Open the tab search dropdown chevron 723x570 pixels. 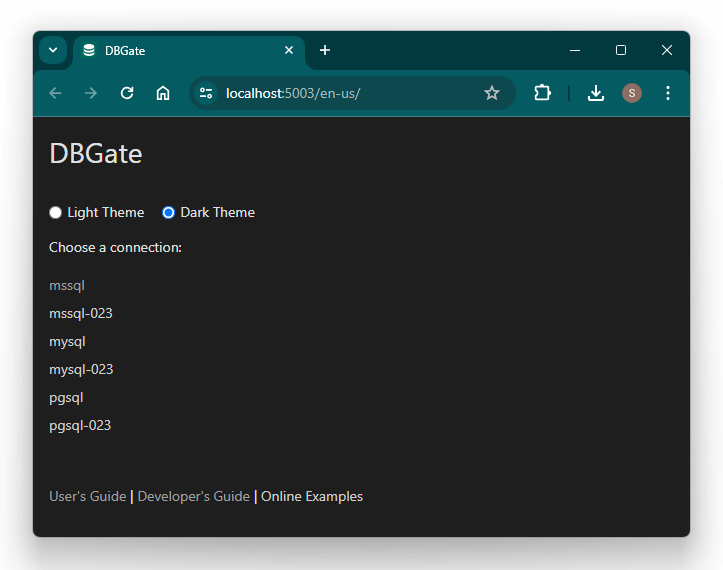(x=53, y=50)
